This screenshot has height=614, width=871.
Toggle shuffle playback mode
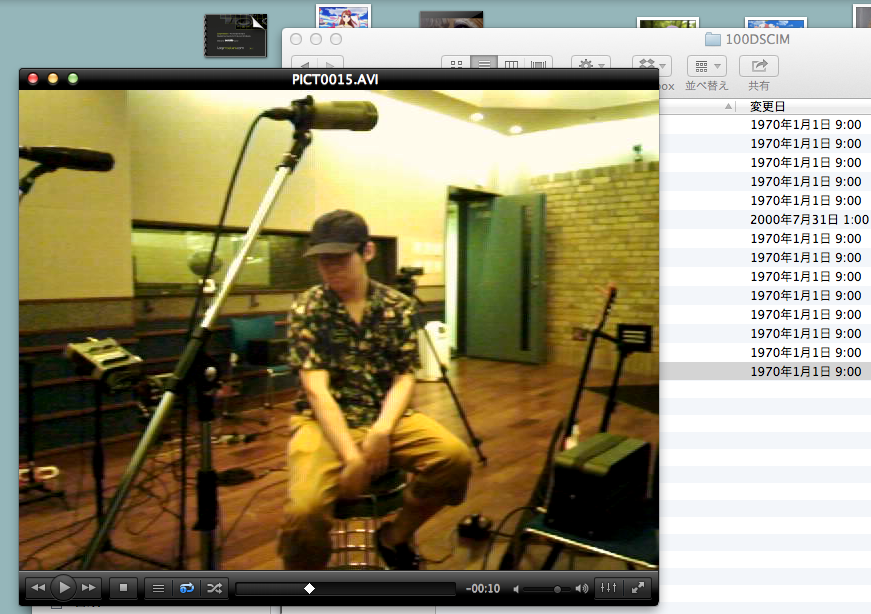coord(214,588)
